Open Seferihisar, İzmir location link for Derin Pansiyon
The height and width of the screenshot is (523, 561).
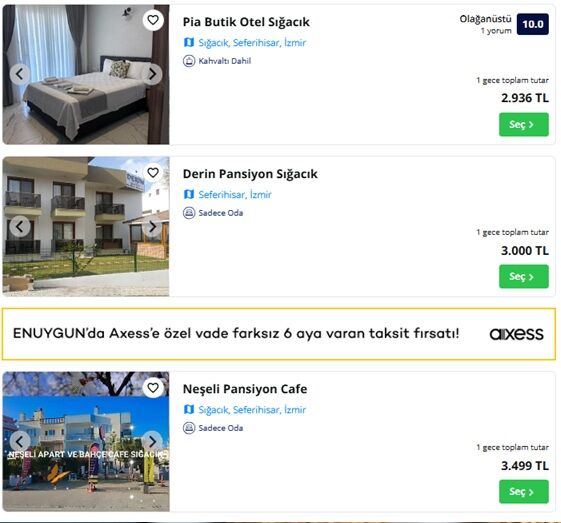[x=235, y=195]
